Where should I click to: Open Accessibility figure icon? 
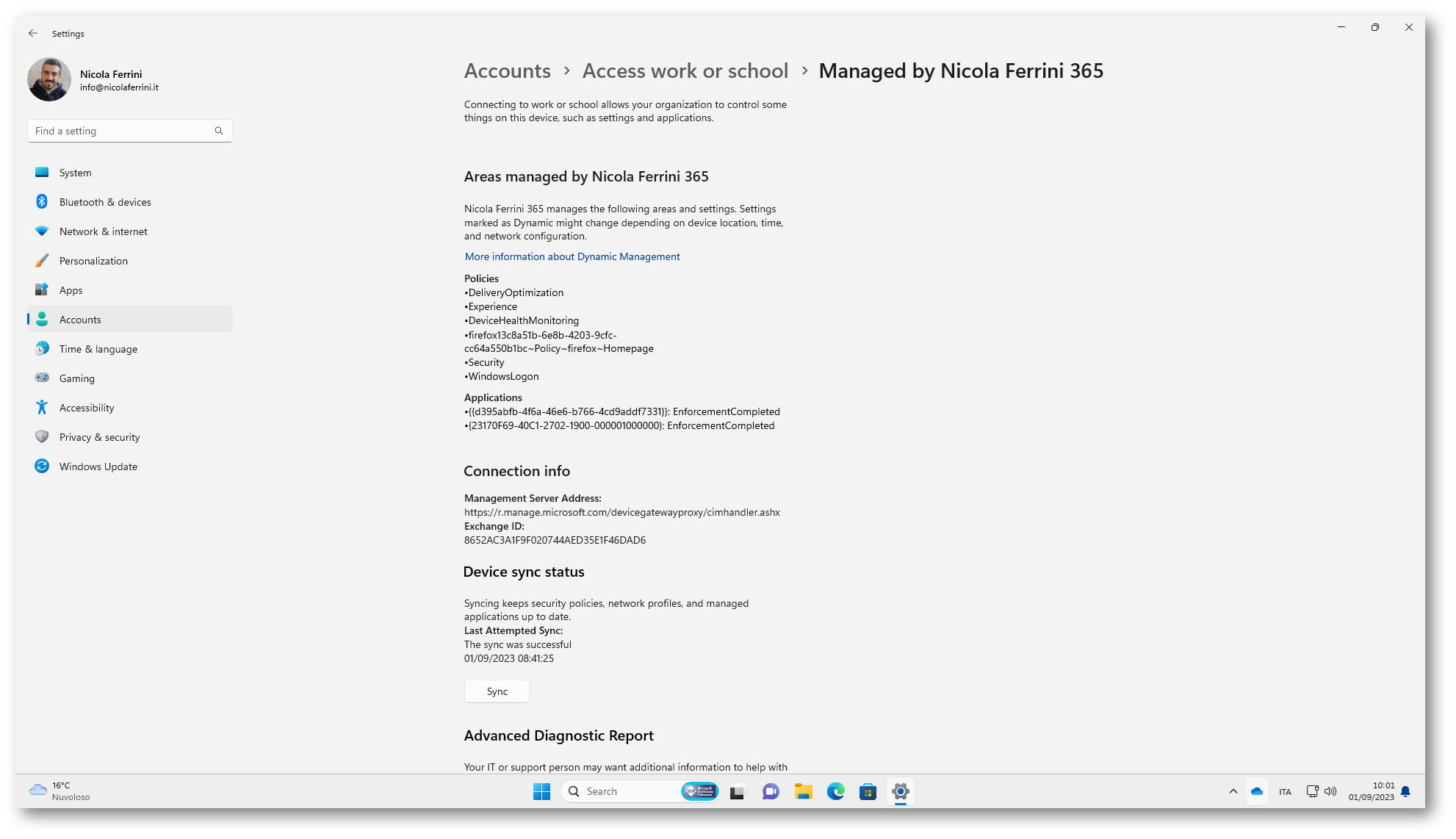[42, 408]
